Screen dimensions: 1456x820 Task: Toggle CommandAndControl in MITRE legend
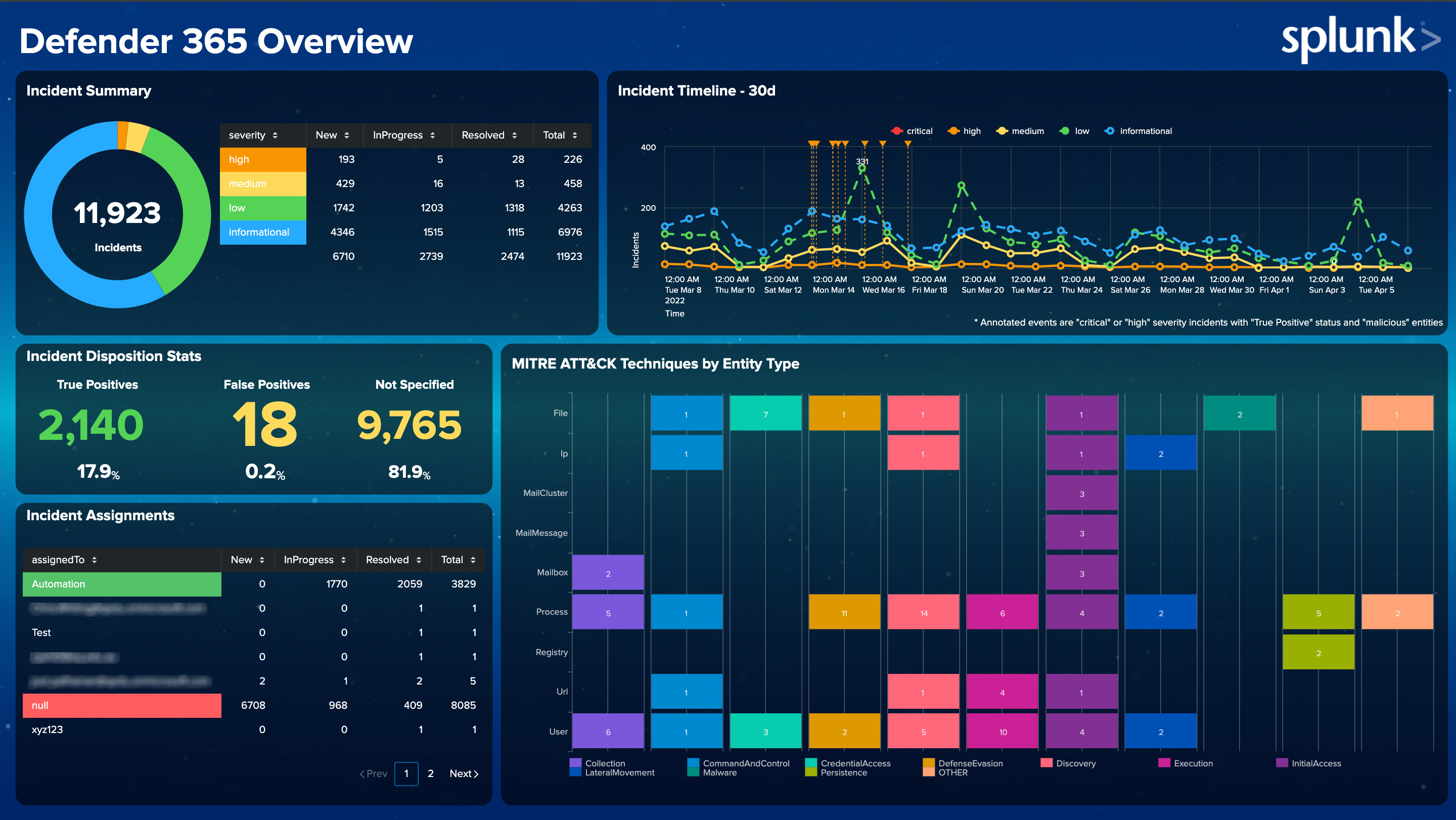point(739,763)
